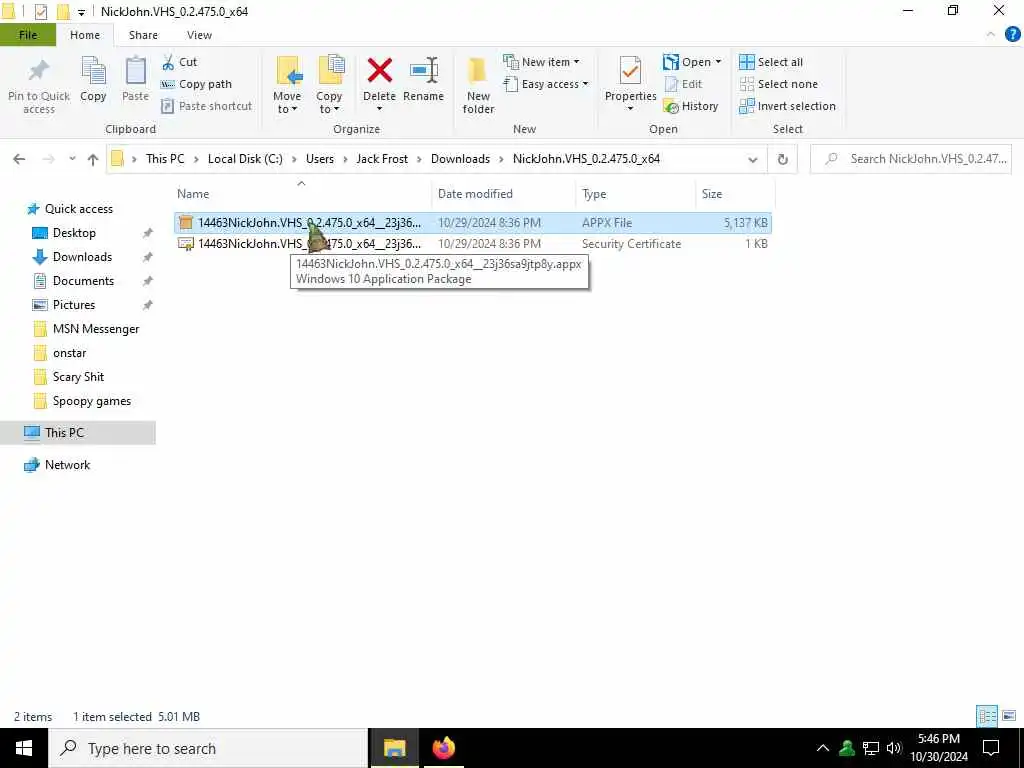The image size is (1024, 768).
Task: Open File Explorer from the taskbar
Action: 394,748
